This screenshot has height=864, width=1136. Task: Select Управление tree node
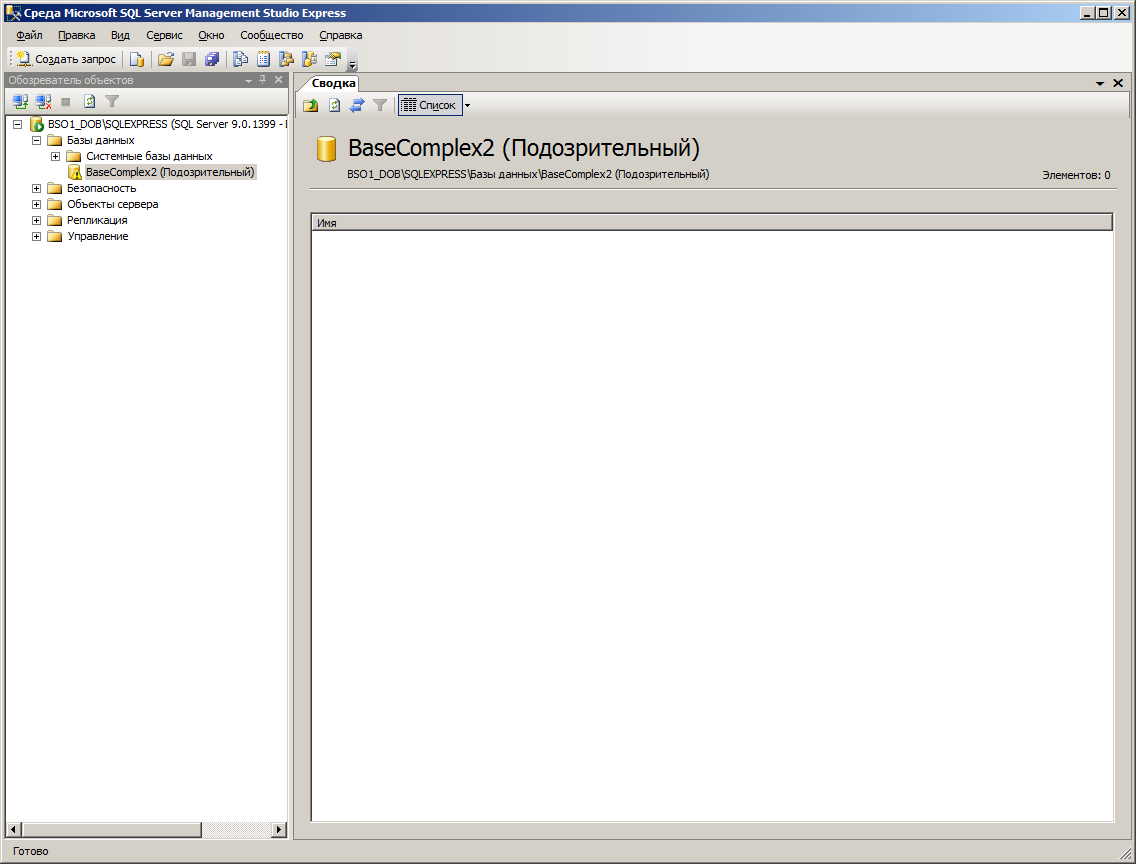click(x=98, y=236)
